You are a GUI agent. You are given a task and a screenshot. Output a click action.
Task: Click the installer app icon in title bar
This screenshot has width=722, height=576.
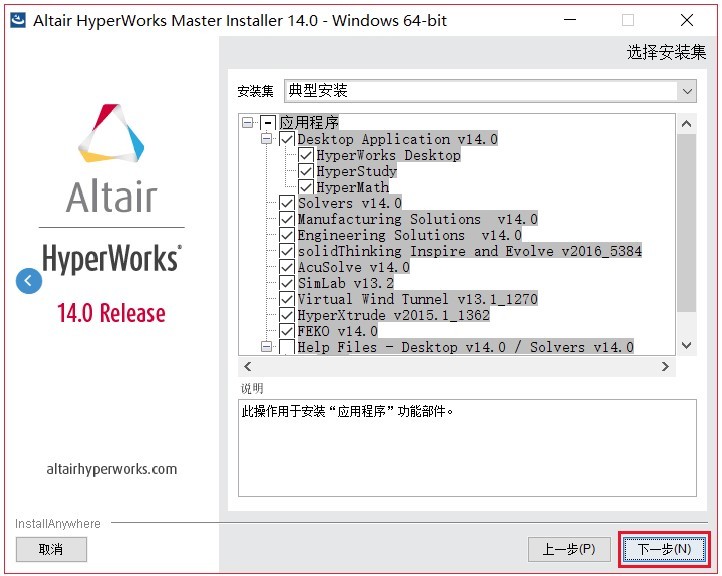18,20
